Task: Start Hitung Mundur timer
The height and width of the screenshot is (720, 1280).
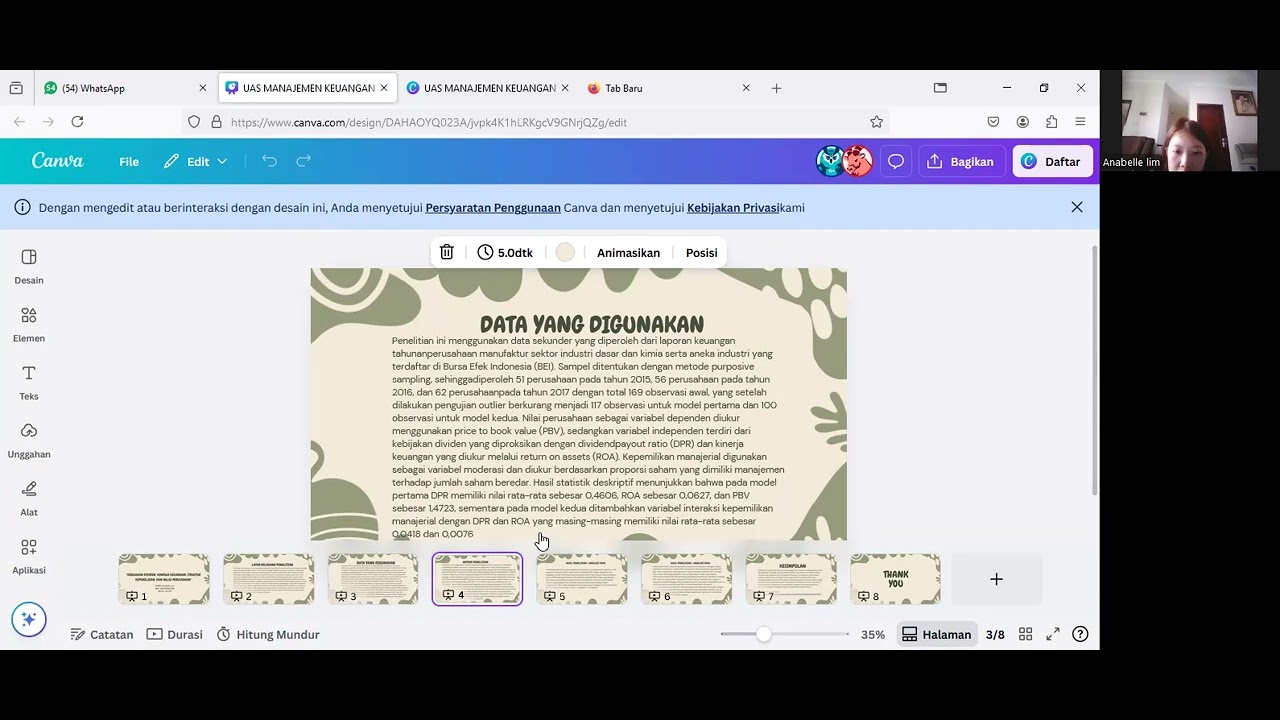Action: 268,634
